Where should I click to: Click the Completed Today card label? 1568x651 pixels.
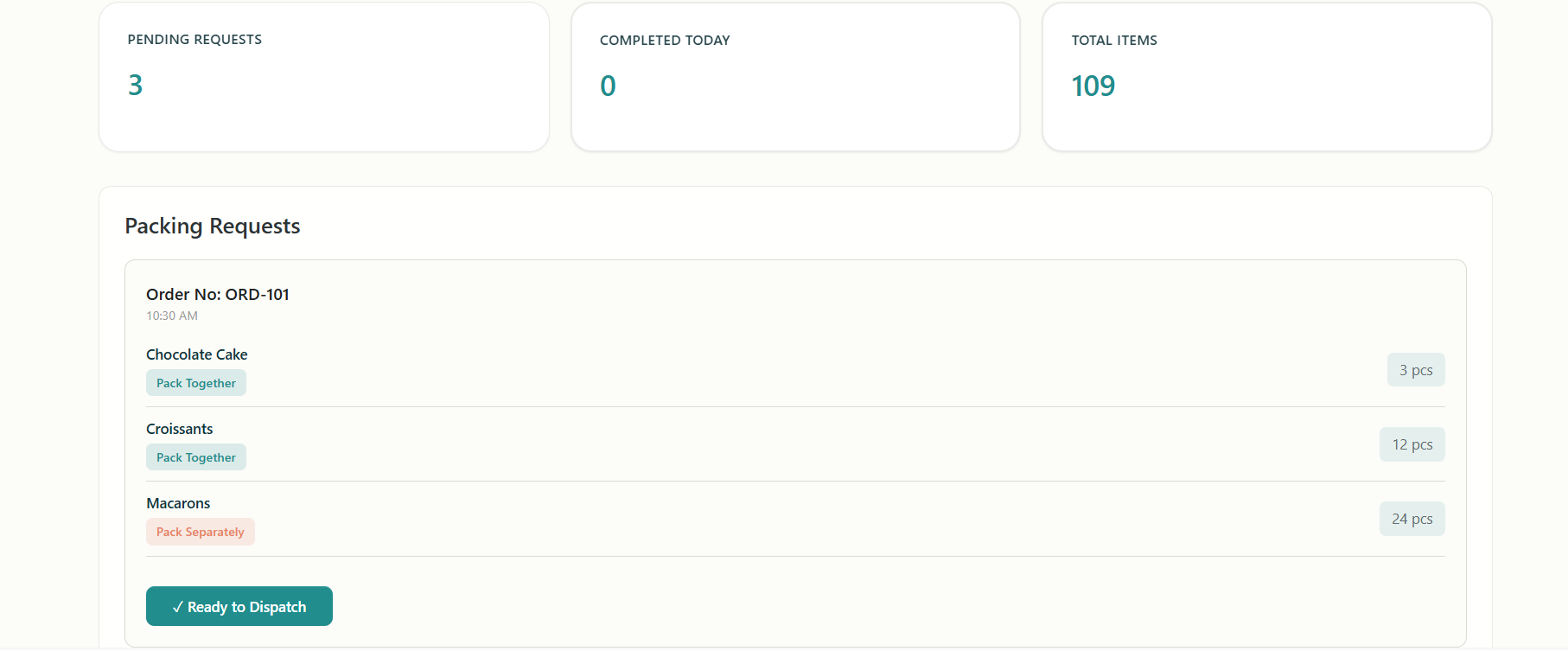tap(665, 41)
